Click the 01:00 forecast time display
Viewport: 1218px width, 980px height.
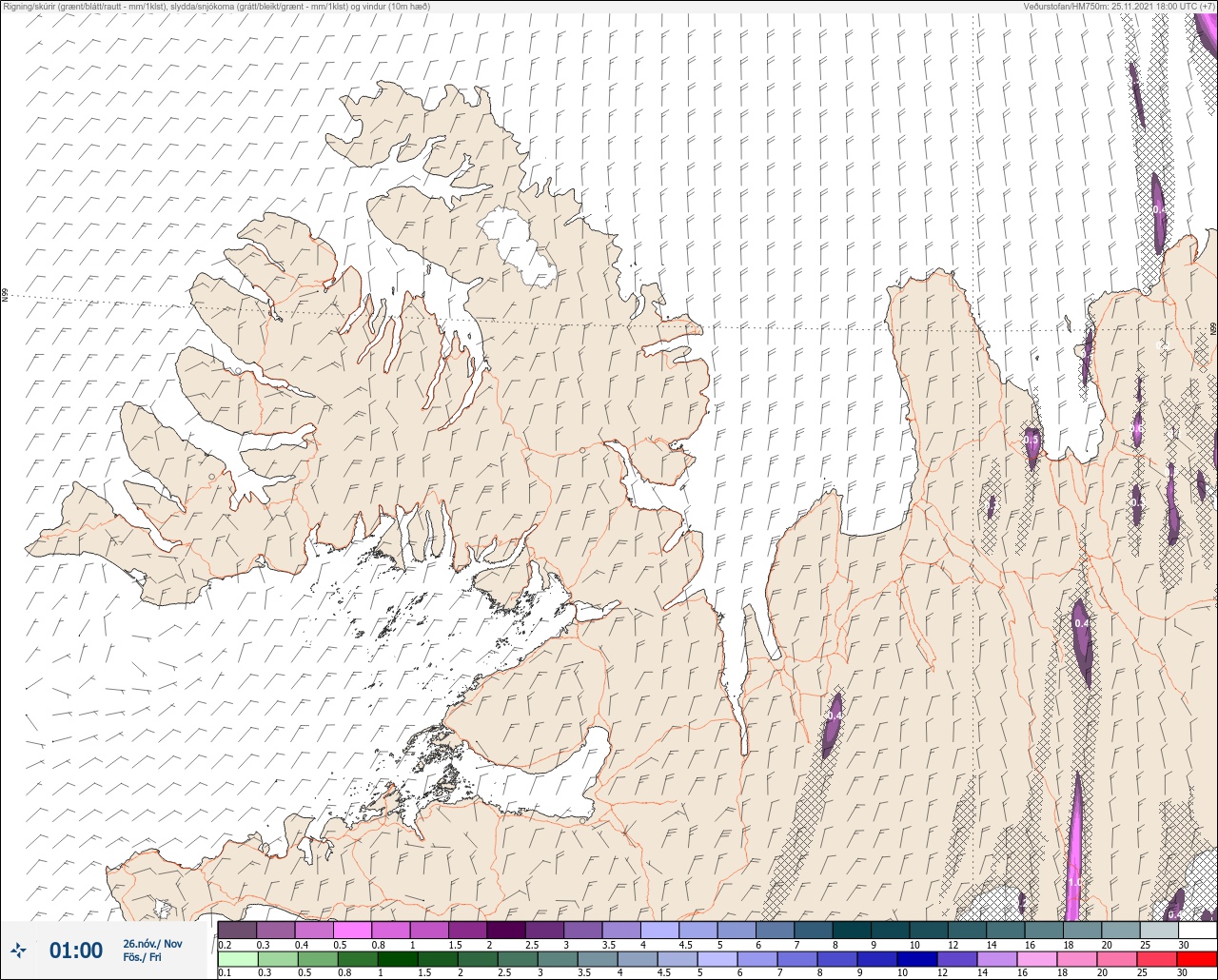click(76, 950)
